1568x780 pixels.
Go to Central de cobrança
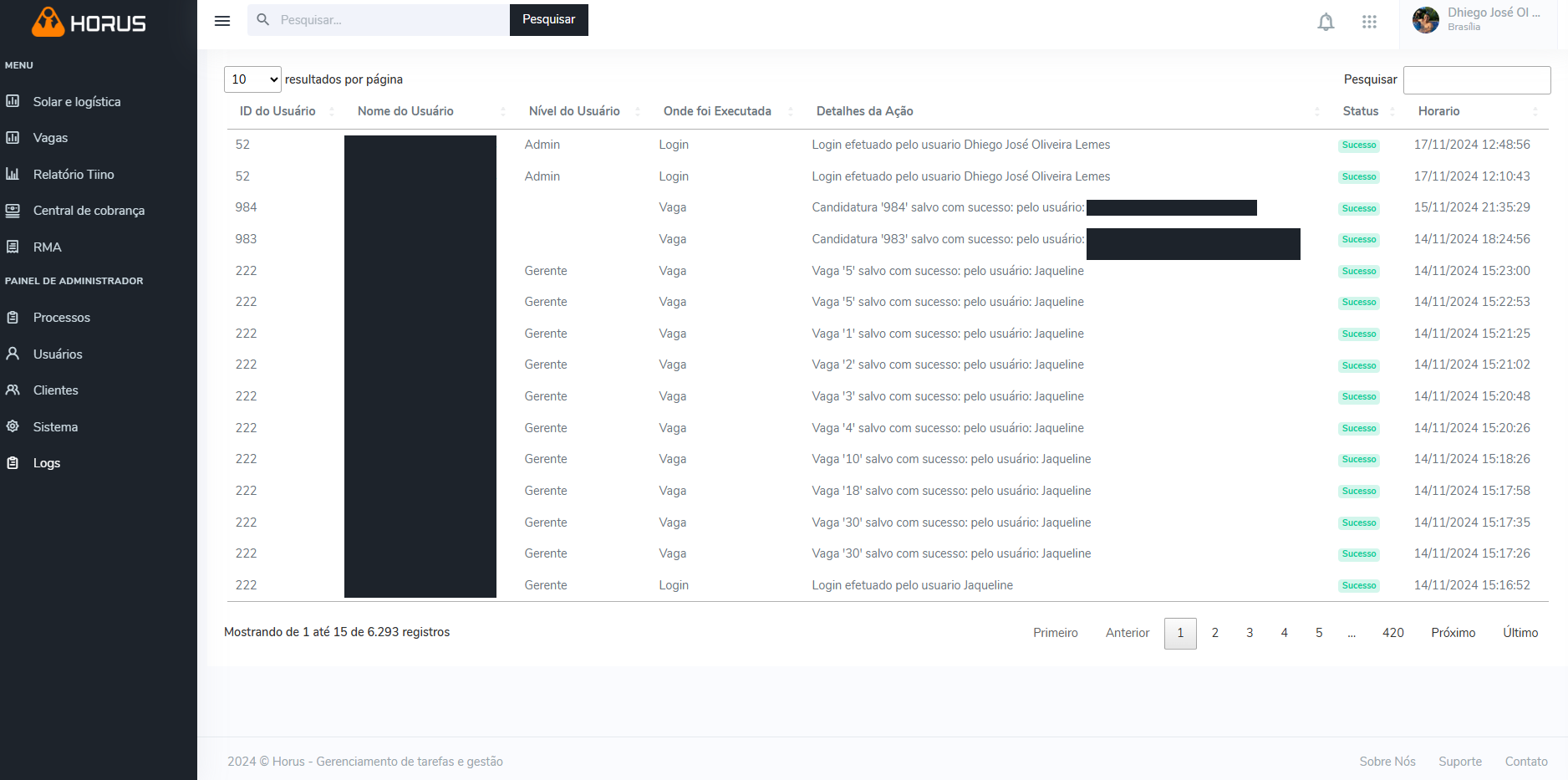pyautogui.click(x=89, y=211)
